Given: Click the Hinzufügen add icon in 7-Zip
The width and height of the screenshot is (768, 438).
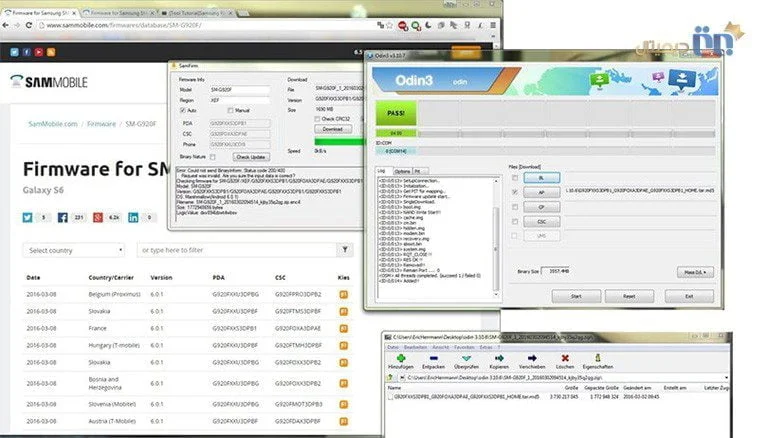Looking at the screenshot, I should [x=401, y=358].
